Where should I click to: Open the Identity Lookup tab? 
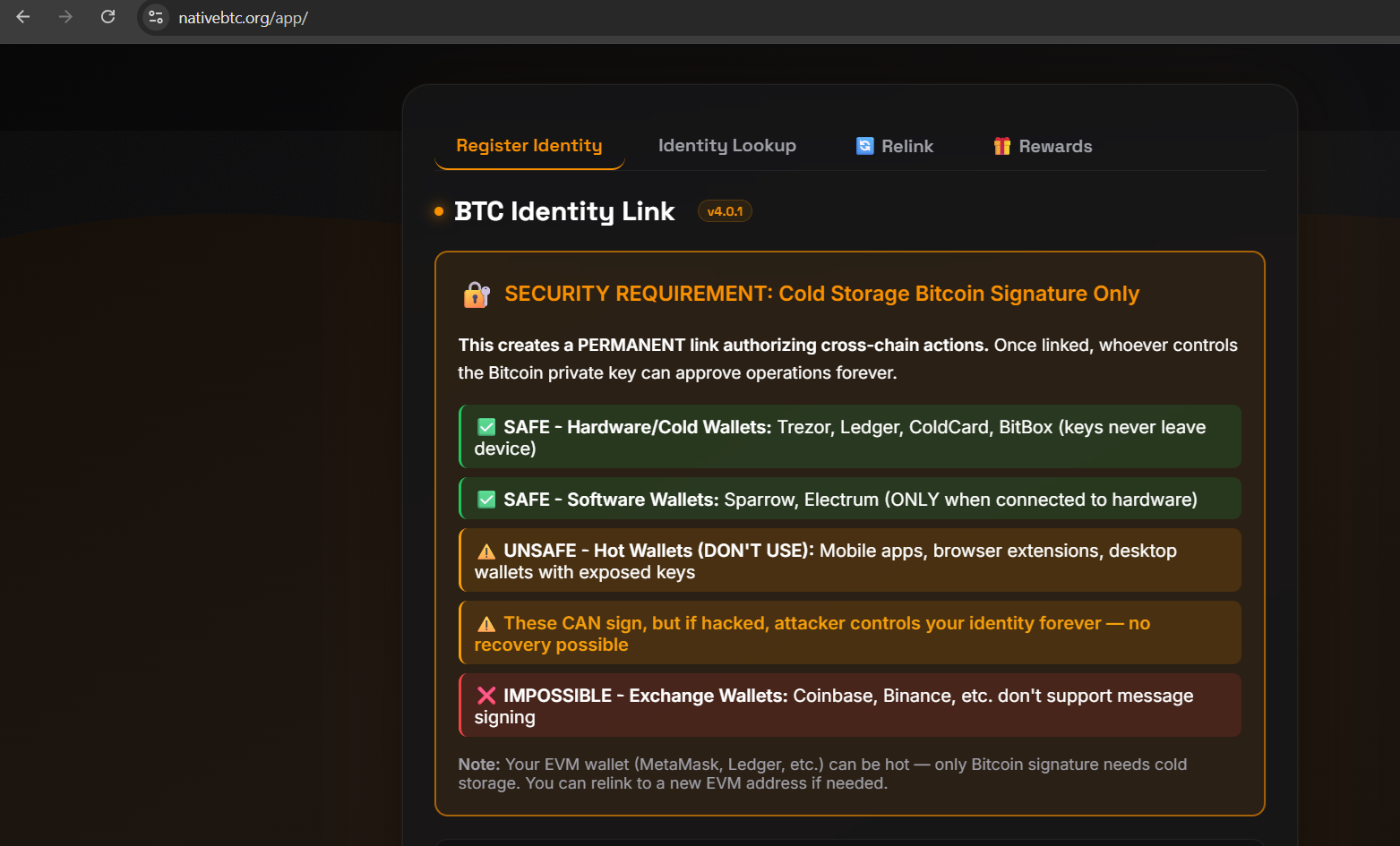pyautogui.click(x=726, y=146)
